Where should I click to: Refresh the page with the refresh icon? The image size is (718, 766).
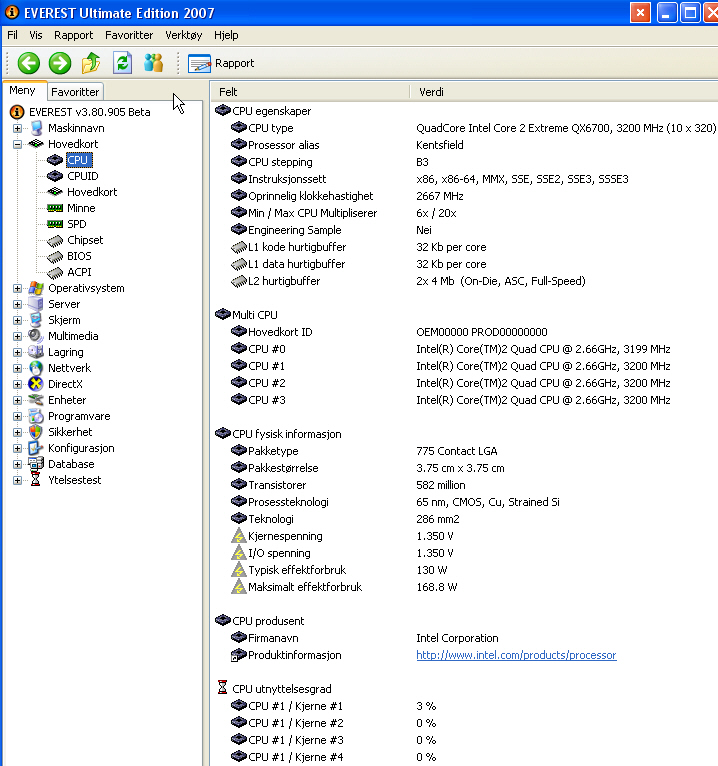[123, 63]
